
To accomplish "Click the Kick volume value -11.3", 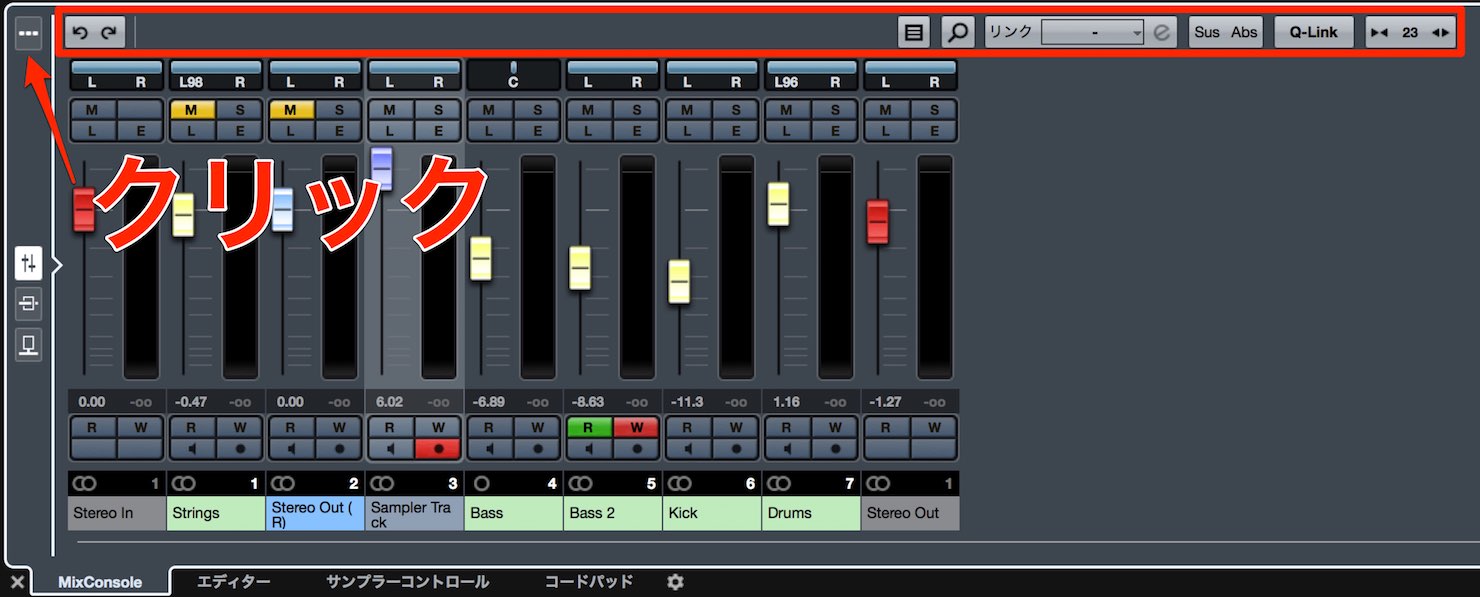I will coord(687,402).
